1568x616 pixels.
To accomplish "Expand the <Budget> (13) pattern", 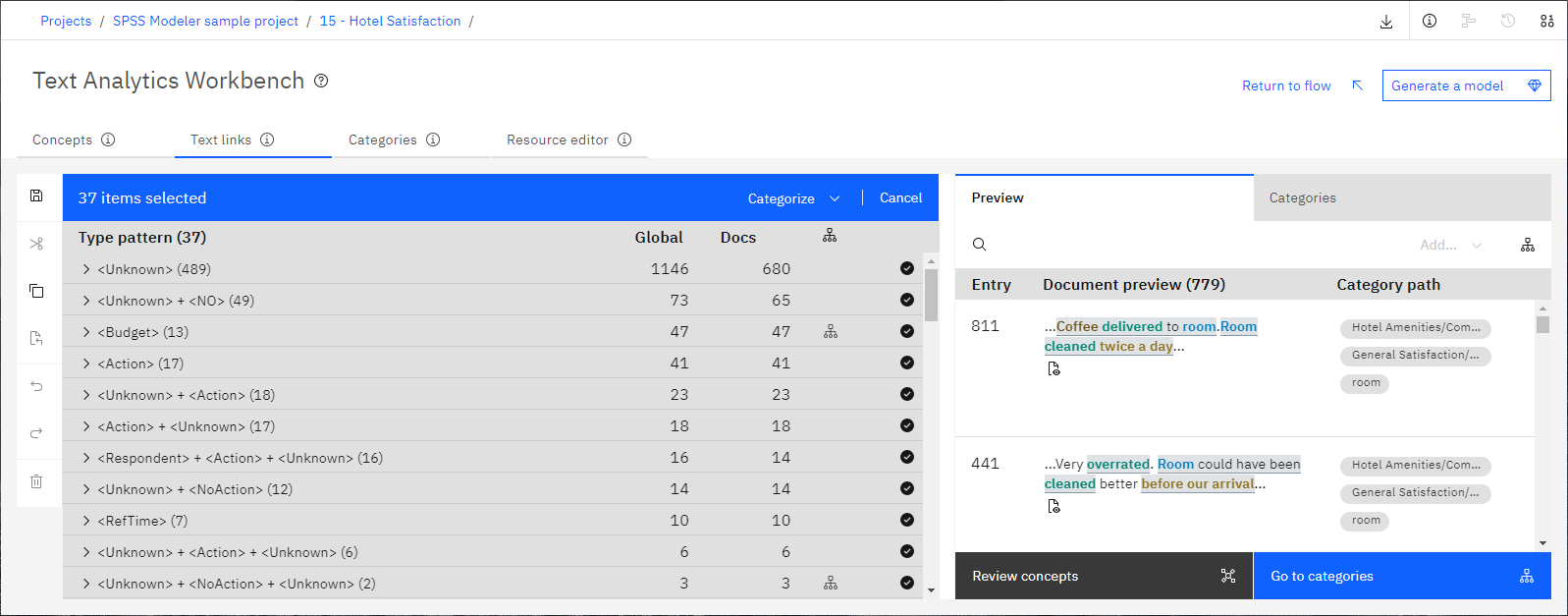I will click(x=86, y=332).
